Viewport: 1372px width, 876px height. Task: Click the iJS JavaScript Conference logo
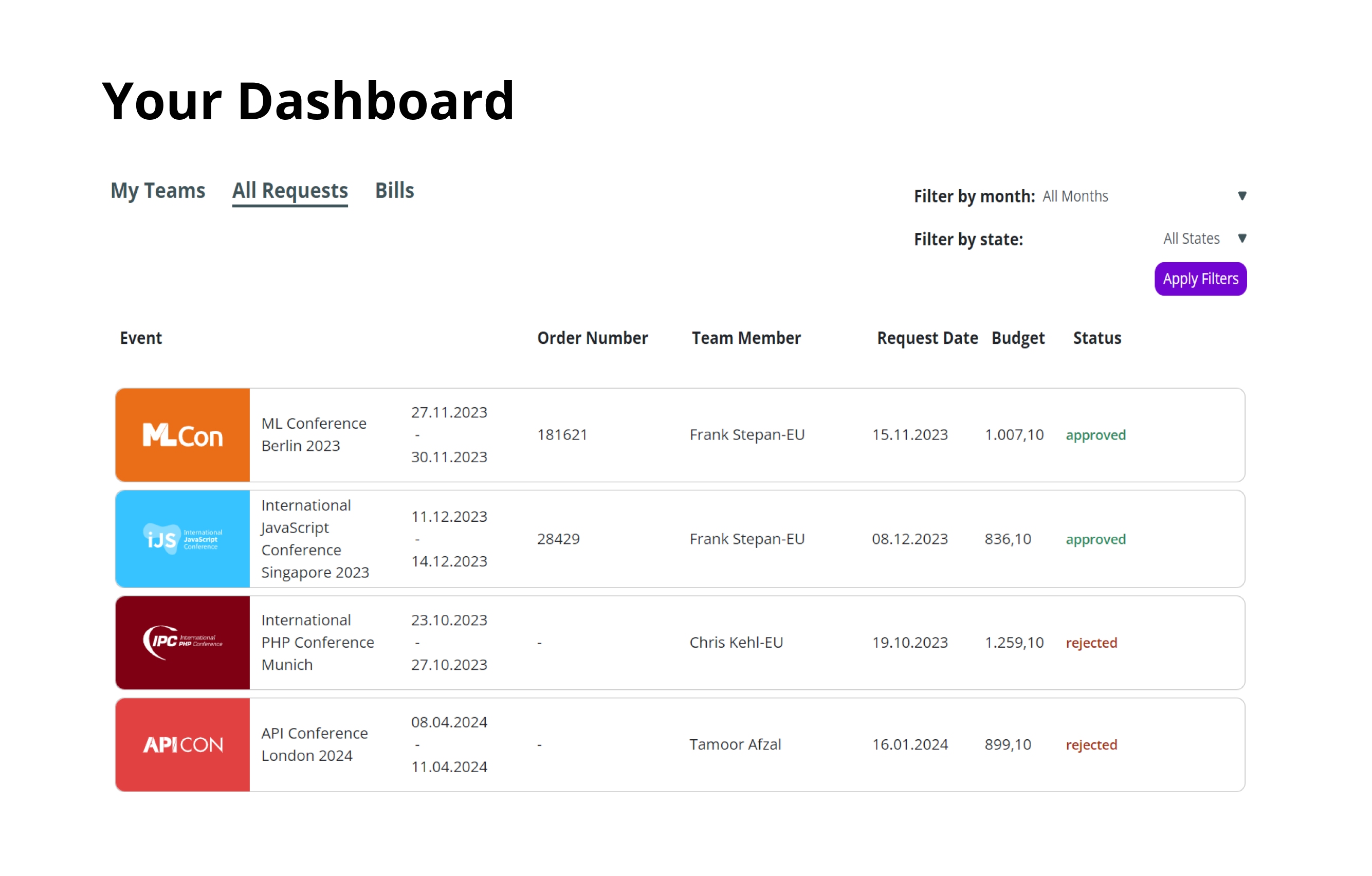pyautogui.click(x=182, y=539)
